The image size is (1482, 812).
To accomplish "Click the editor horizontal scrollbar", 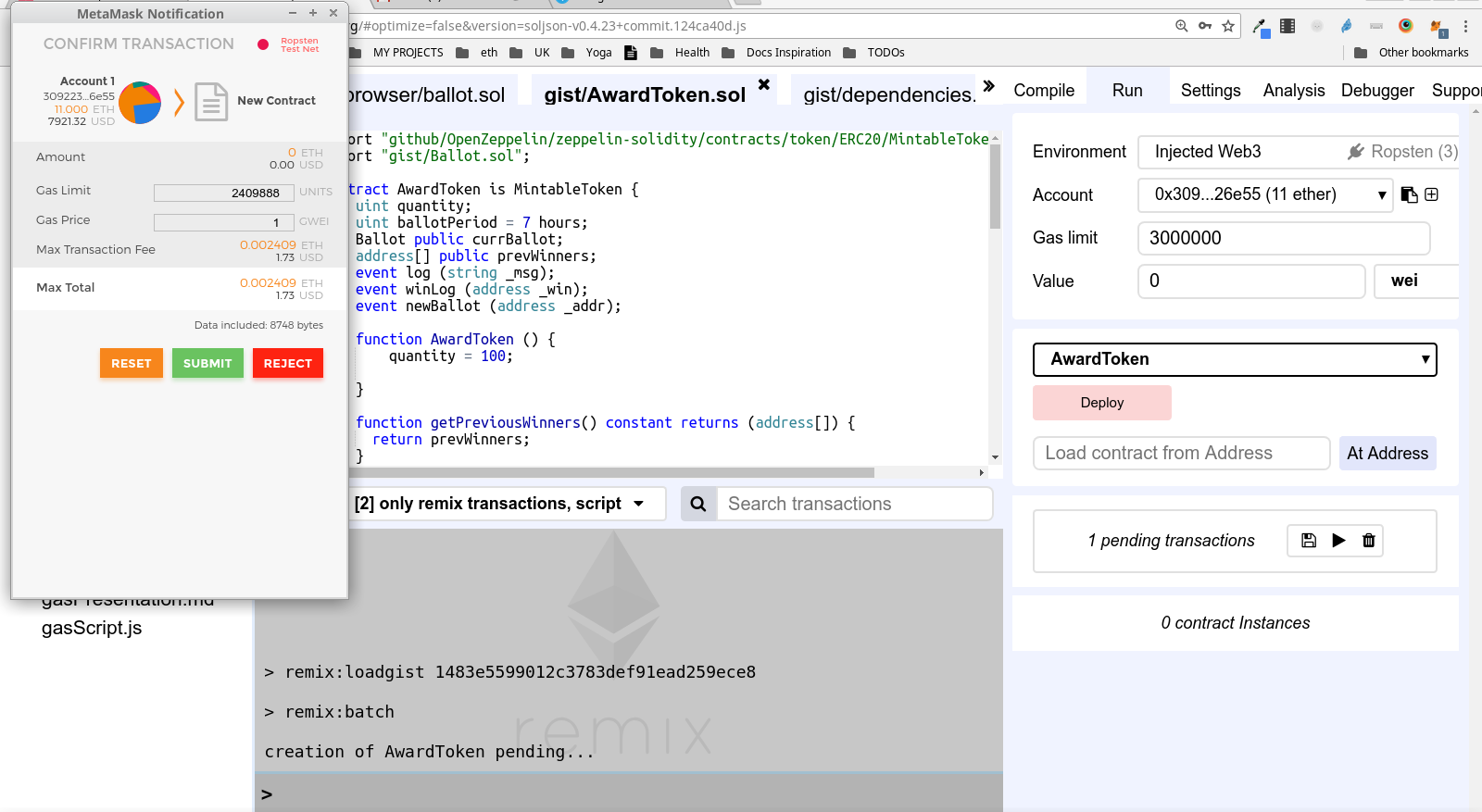I will (611, 472).
